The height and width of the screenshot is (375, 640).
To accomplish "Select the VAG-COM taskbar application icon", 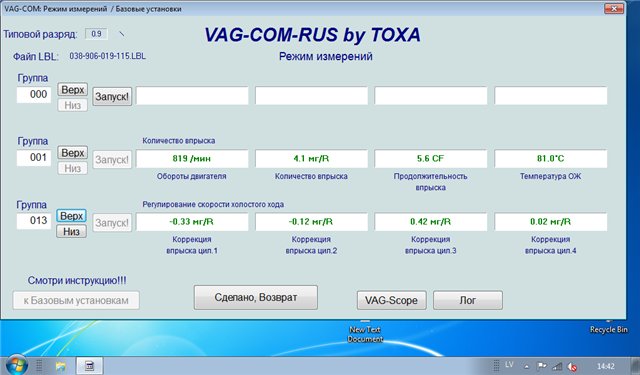I will pyautogui.click(x=89, y=366).
